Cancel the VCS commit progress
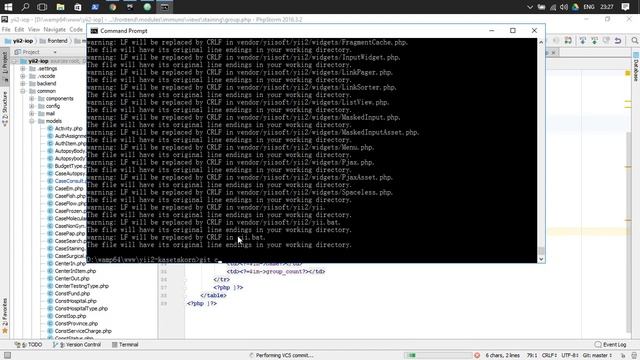The width and height of the screenshot is (640, 360). 477,356
